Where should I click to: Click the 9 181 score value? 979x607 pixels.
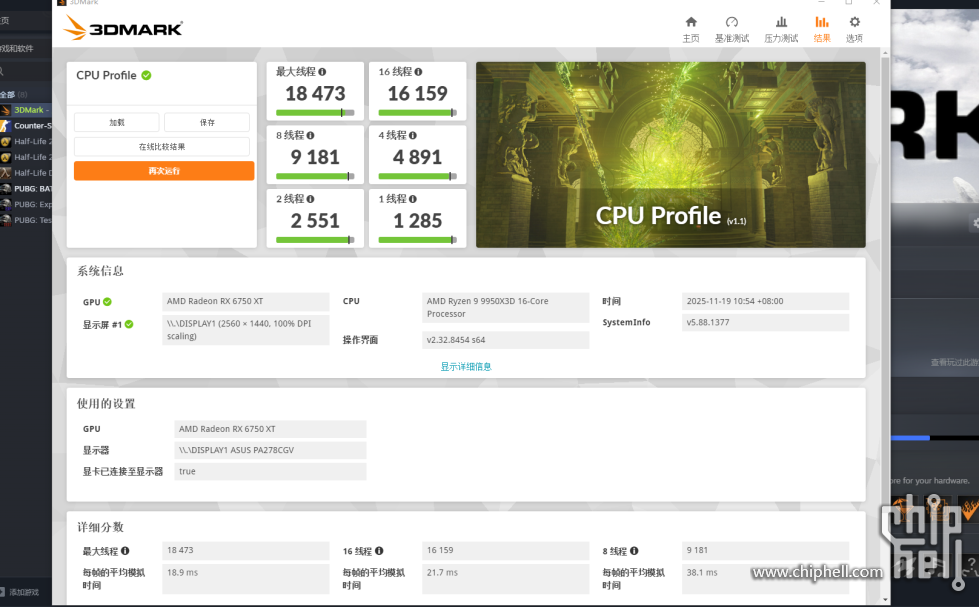tap(315, 157)
